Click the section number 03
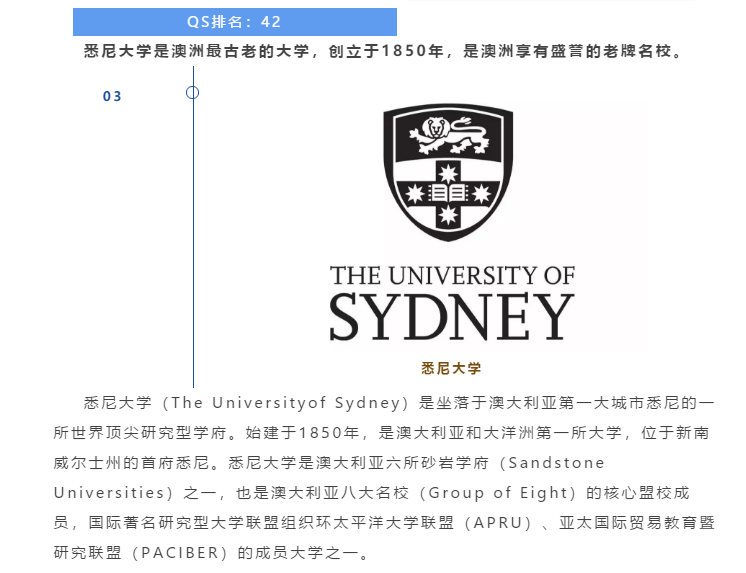Screen dimensions: 746x573 pyautogui.click(x=112, y=97)
